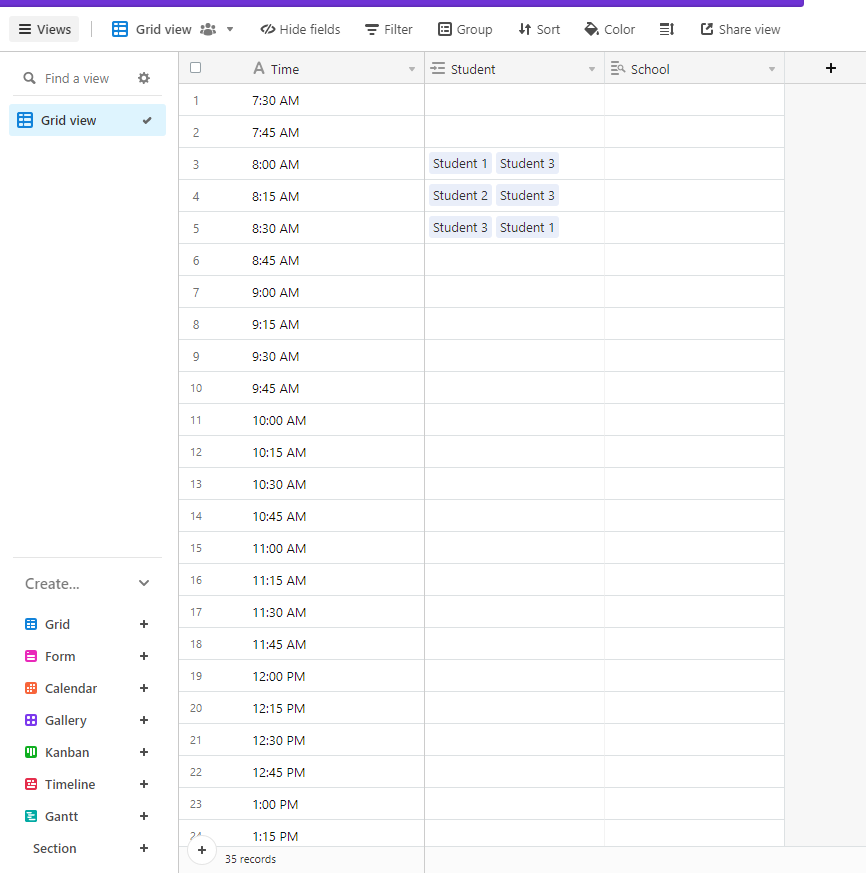
Task: Add a new Kanban view
Action: (144, 752)
